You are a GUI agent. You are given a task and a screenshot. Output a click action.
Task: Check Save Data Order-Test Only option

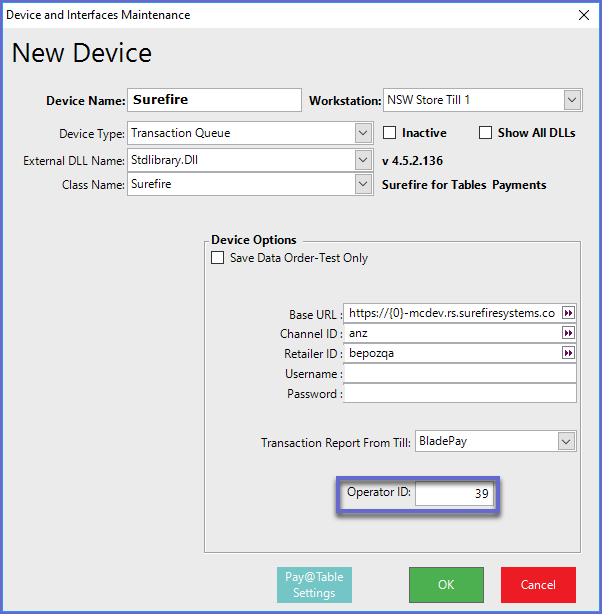(x=218, y=258)
